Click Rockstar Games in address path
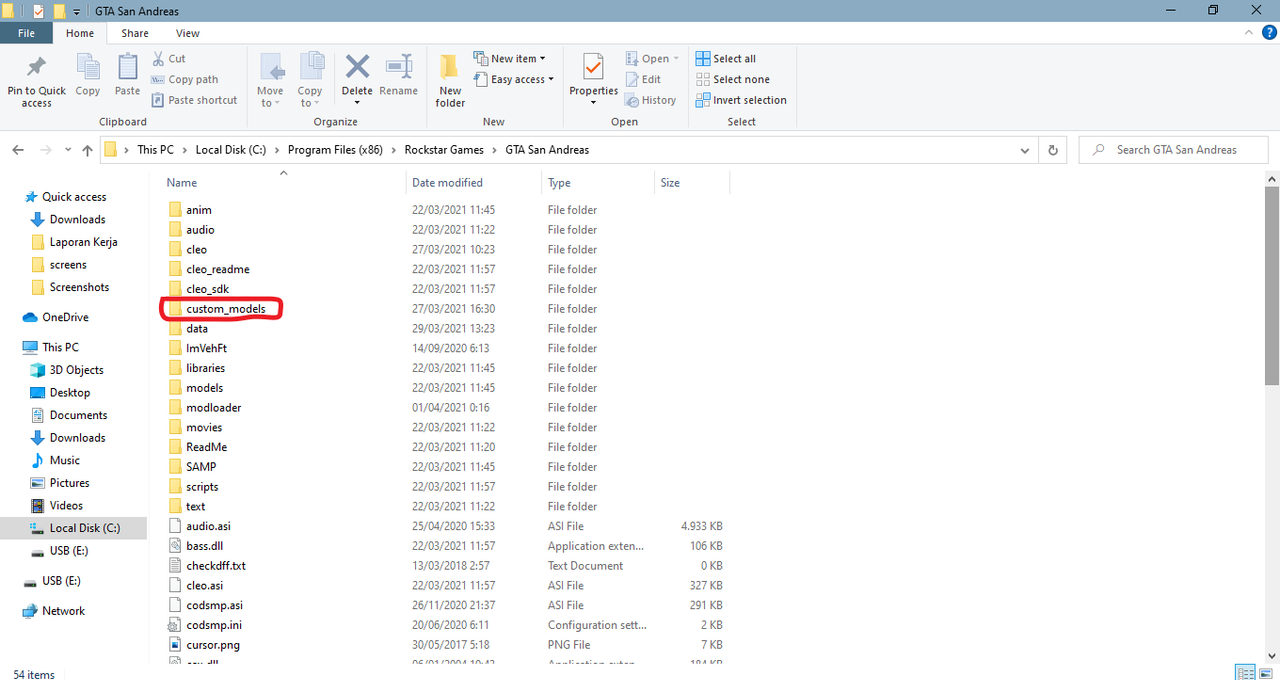 tap(444, 150)
